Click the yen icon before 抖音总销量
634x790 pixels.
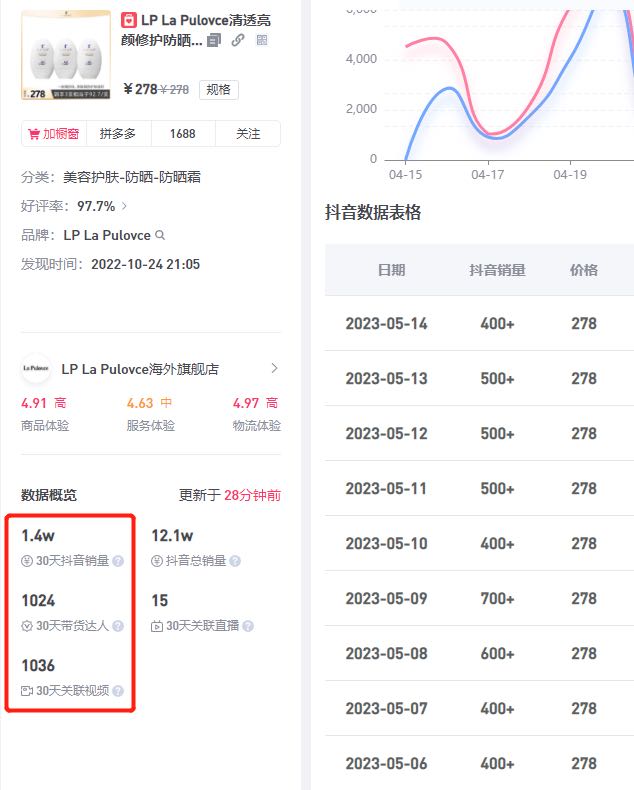tap(157, 561)
